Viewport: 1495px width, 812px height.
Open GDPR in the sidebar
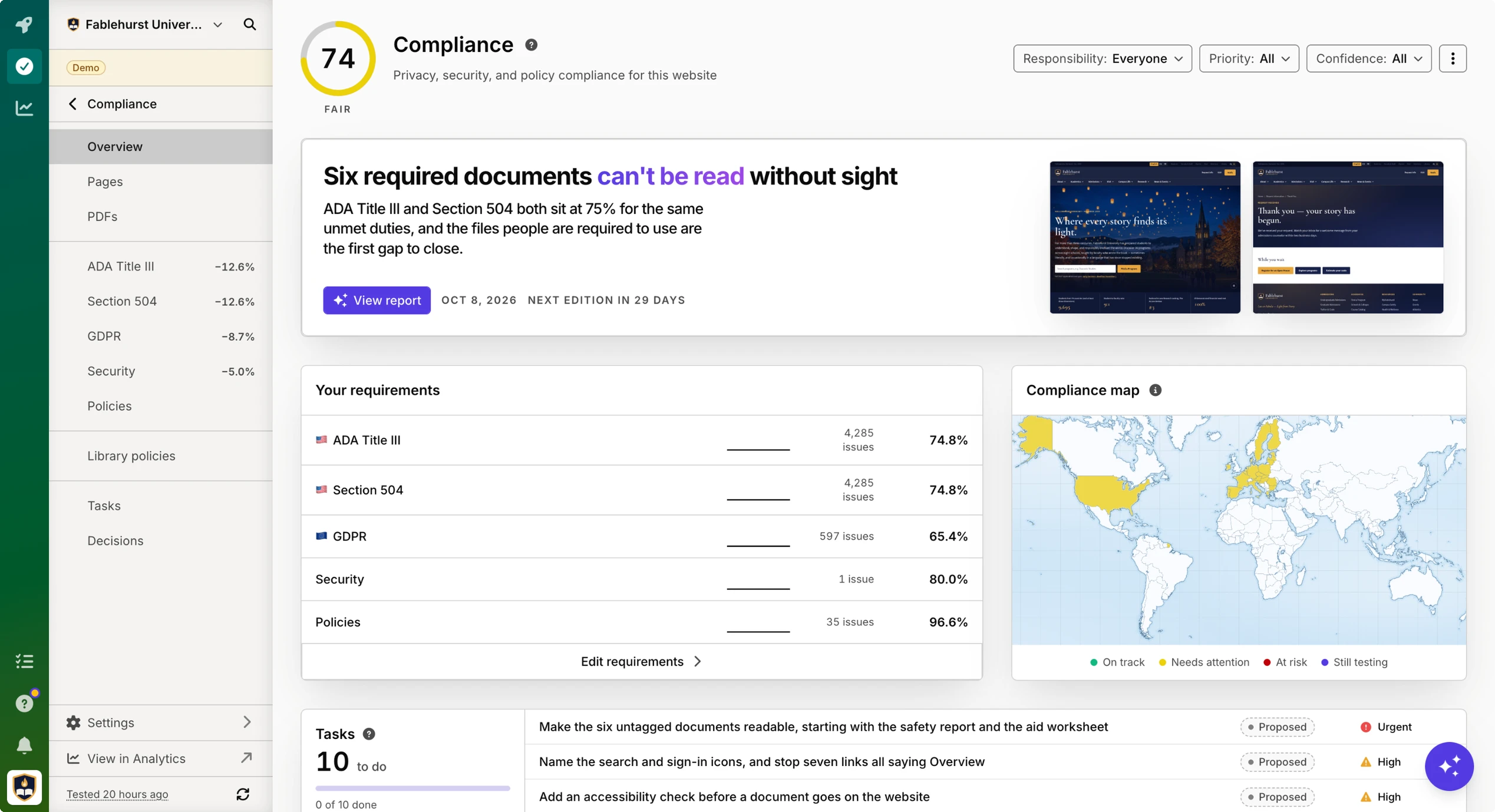click(x=160, y=336)
